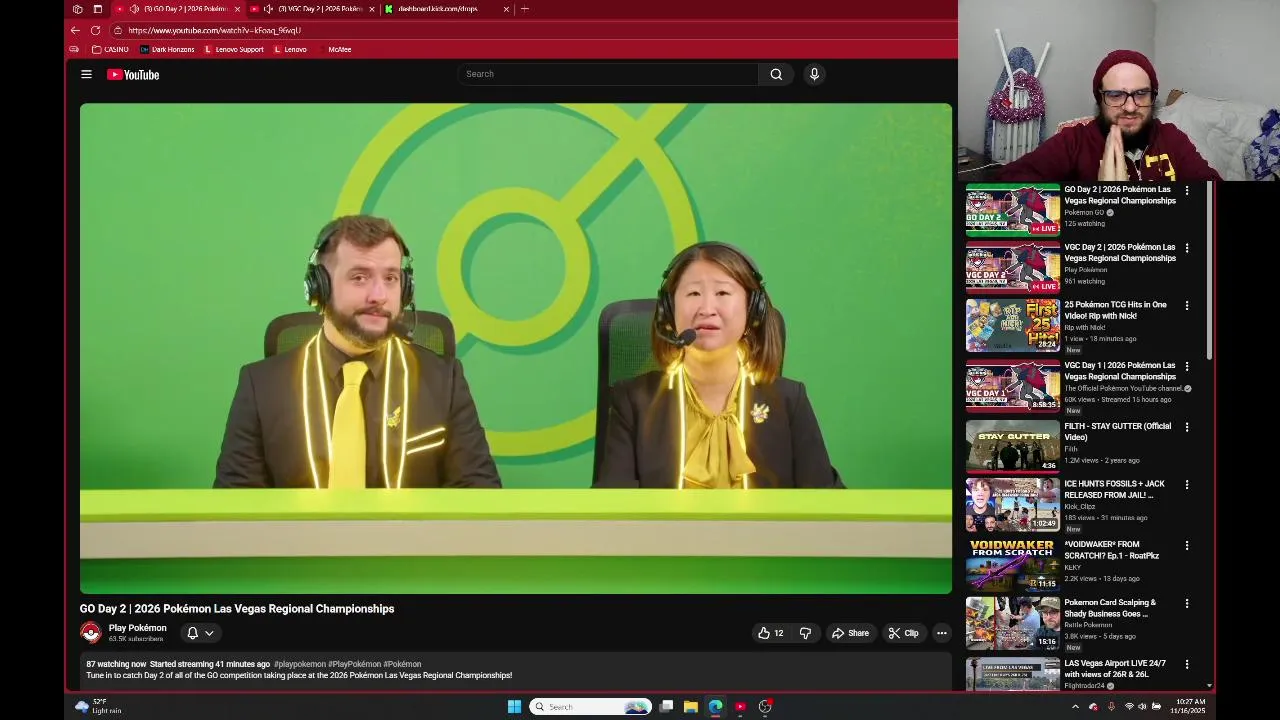Unmute the VGC Day 2 tab audio
Image resolution: width=1280 pixels, height=720 pixels.
268,9
